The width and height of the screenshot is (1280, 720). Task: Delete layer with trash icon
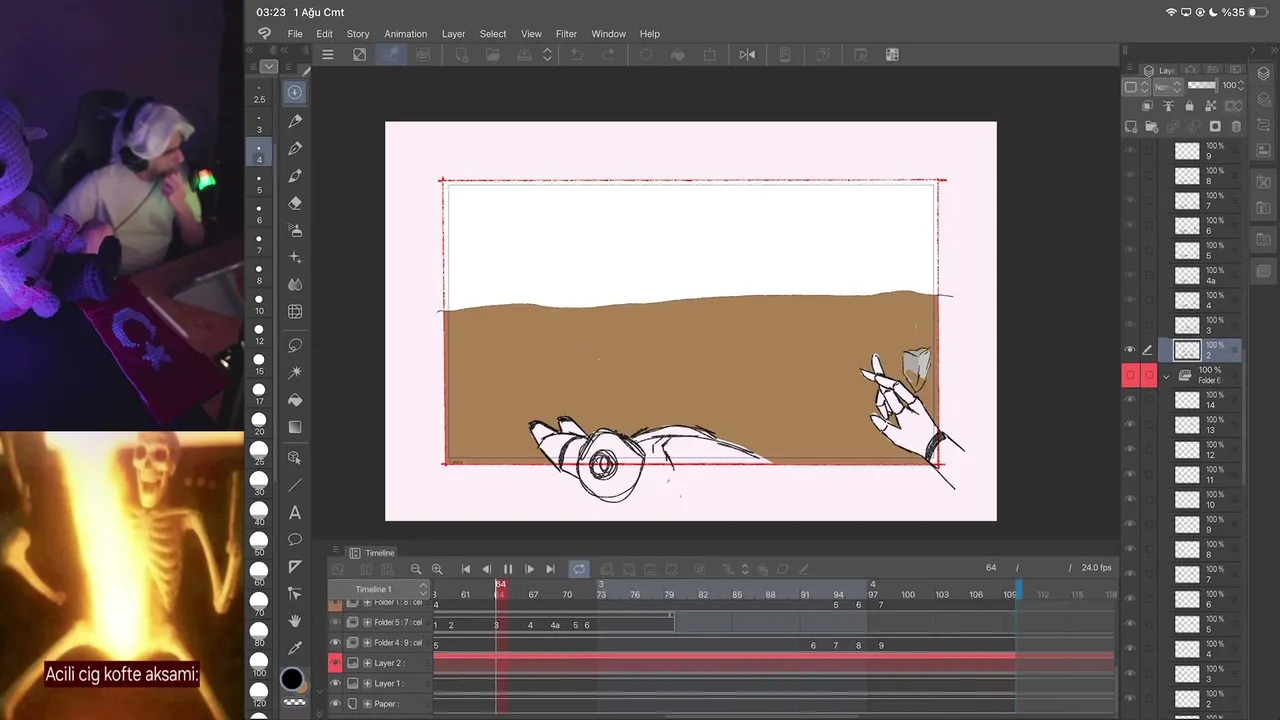1236,127
